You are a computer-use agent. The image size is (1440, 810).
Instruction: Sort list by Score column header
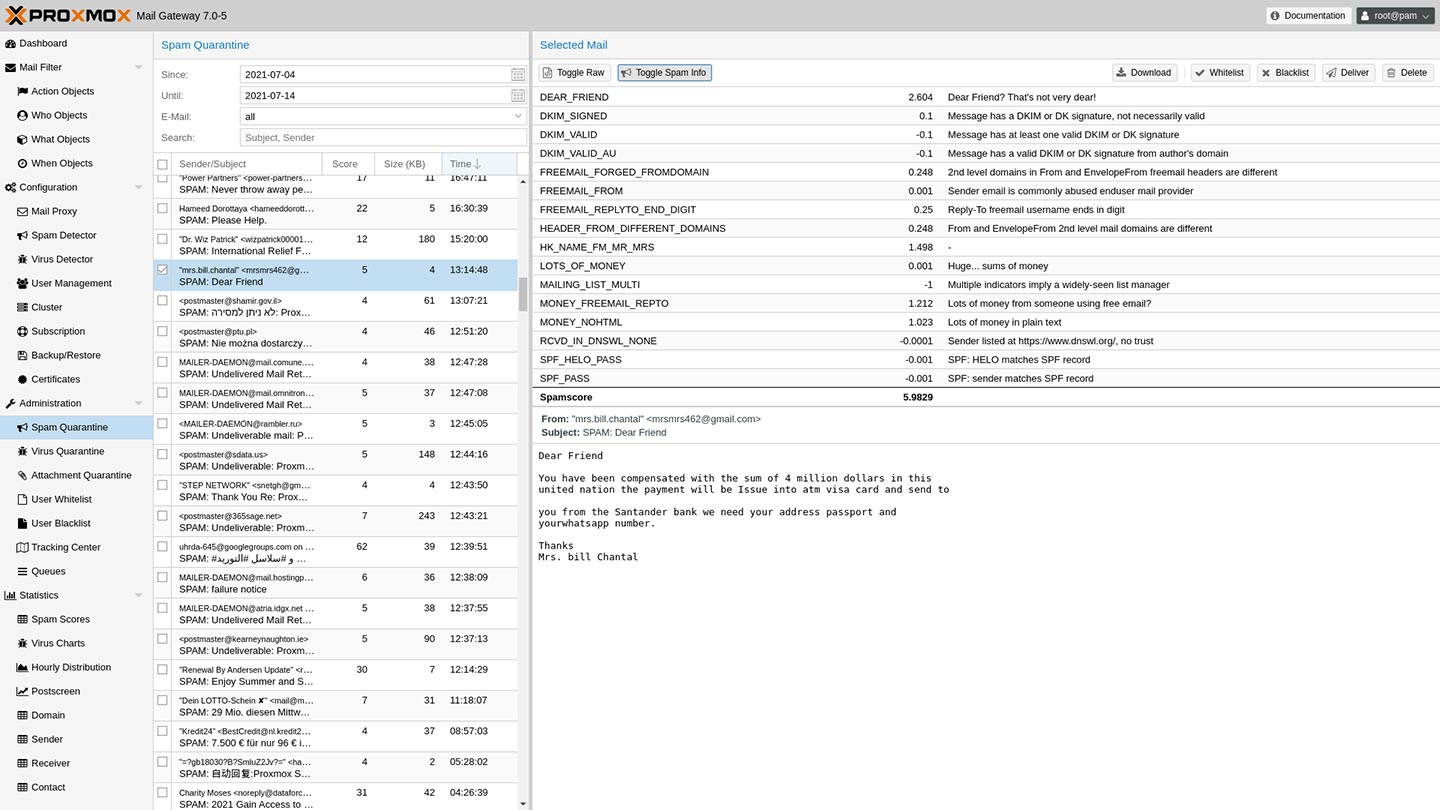tap(348, 164)
